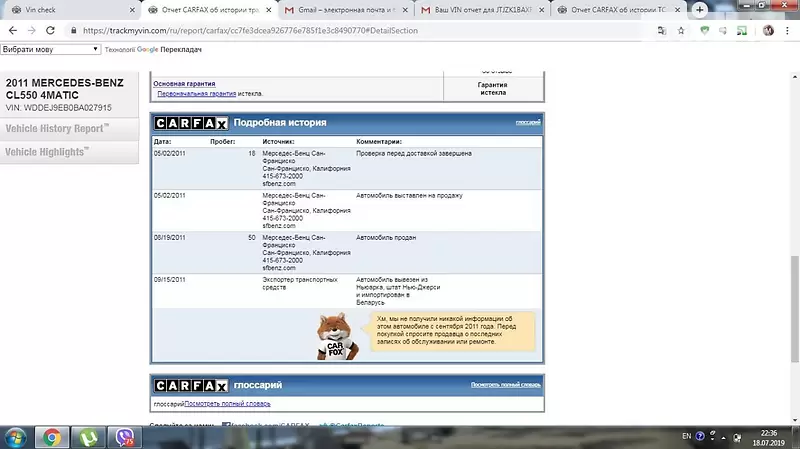Open Viber from the taskbar
The image size is (800, 449).
[x=125, y=438]
